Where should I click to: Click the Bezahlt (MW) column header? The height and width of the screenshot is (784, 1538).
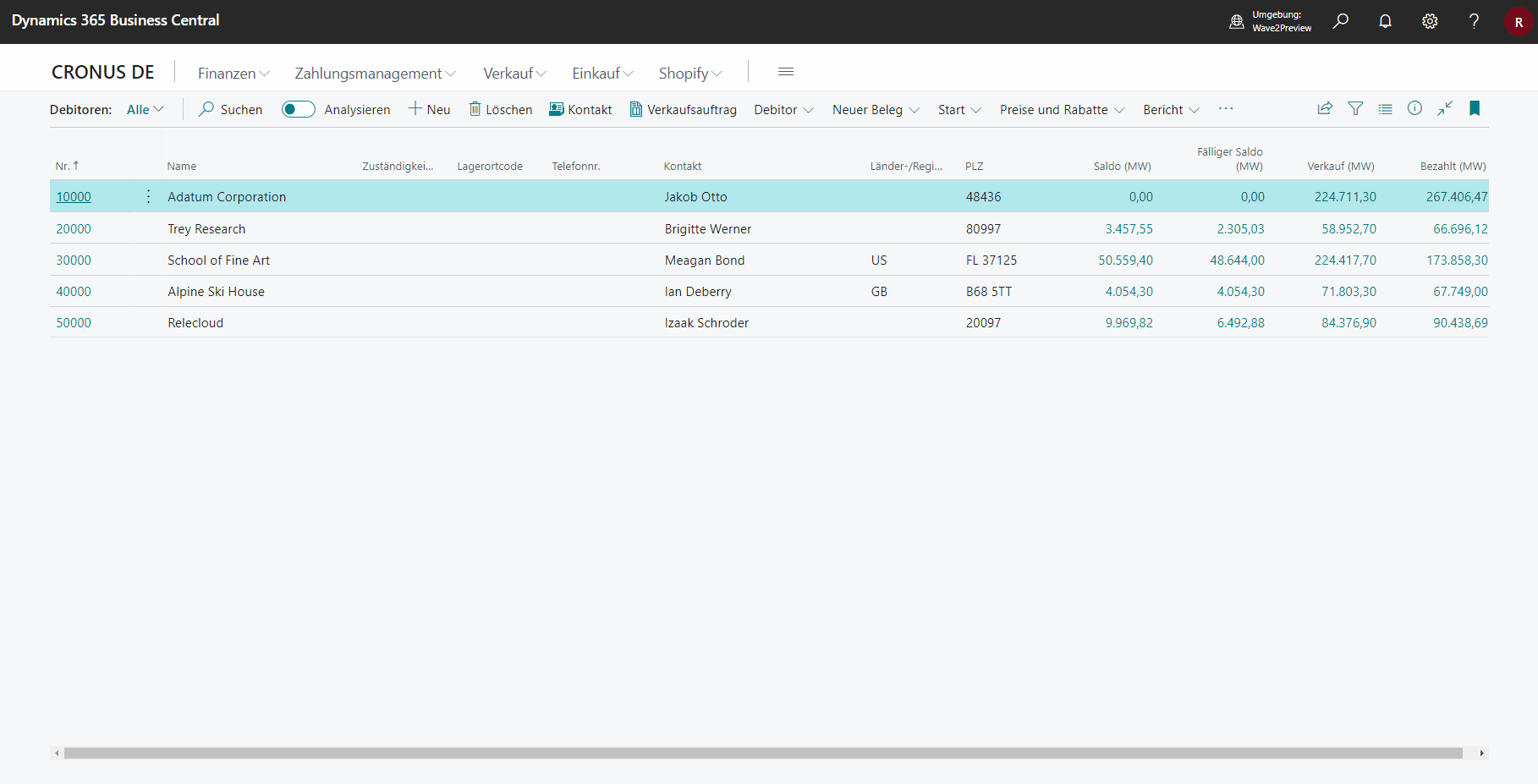tap(1453, 166)
